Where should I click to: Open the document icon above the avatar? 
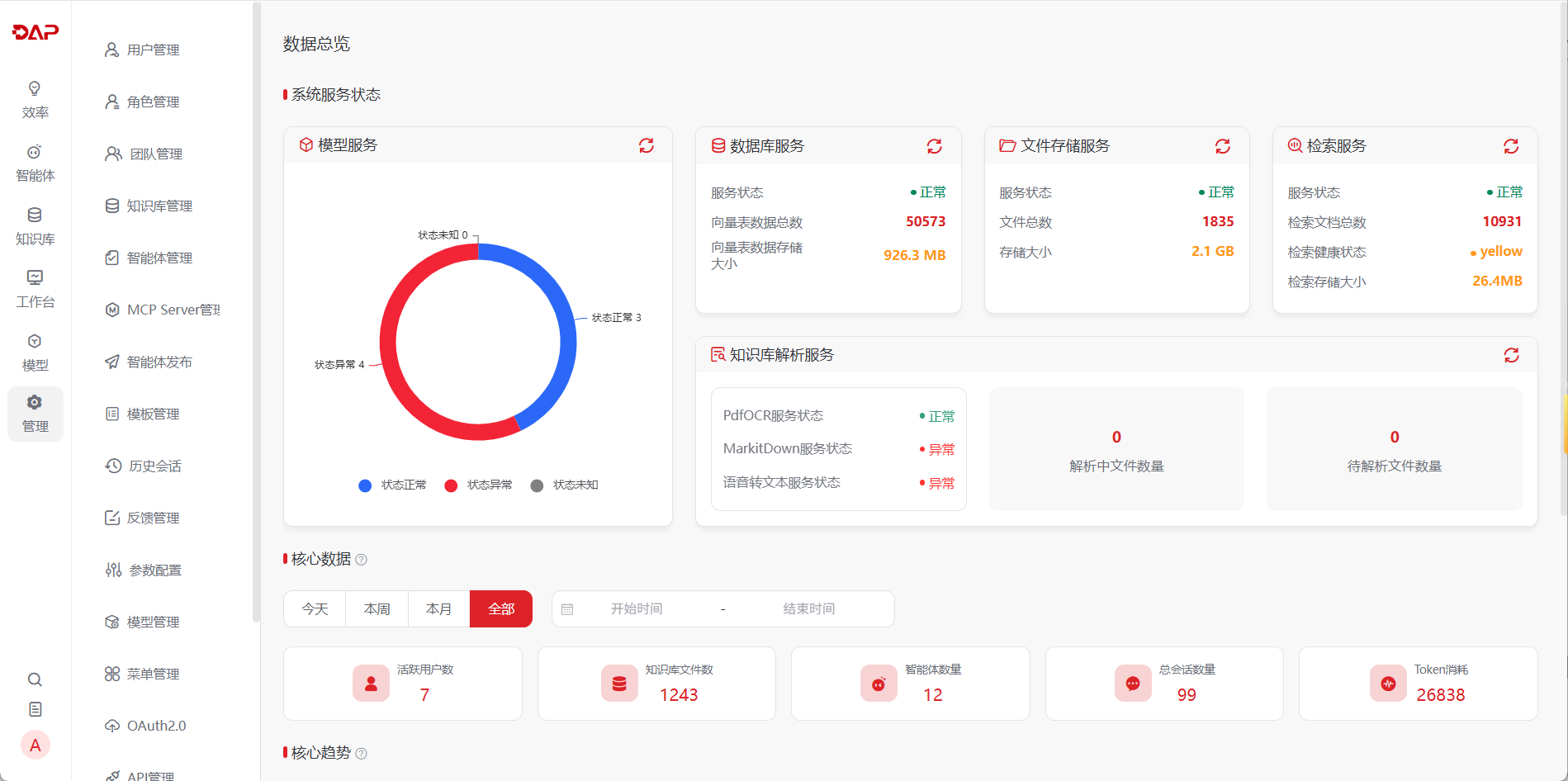coord(35,709)
